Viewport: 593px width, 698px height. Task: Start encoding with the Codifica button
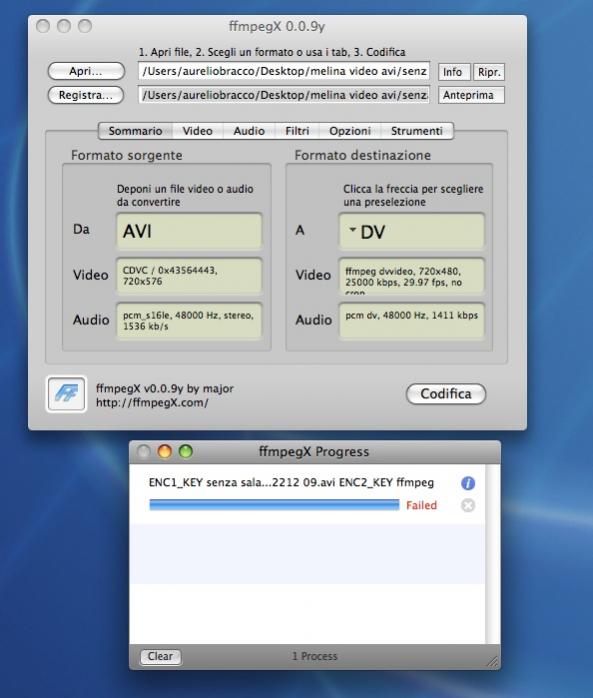(x=446, y=394)
